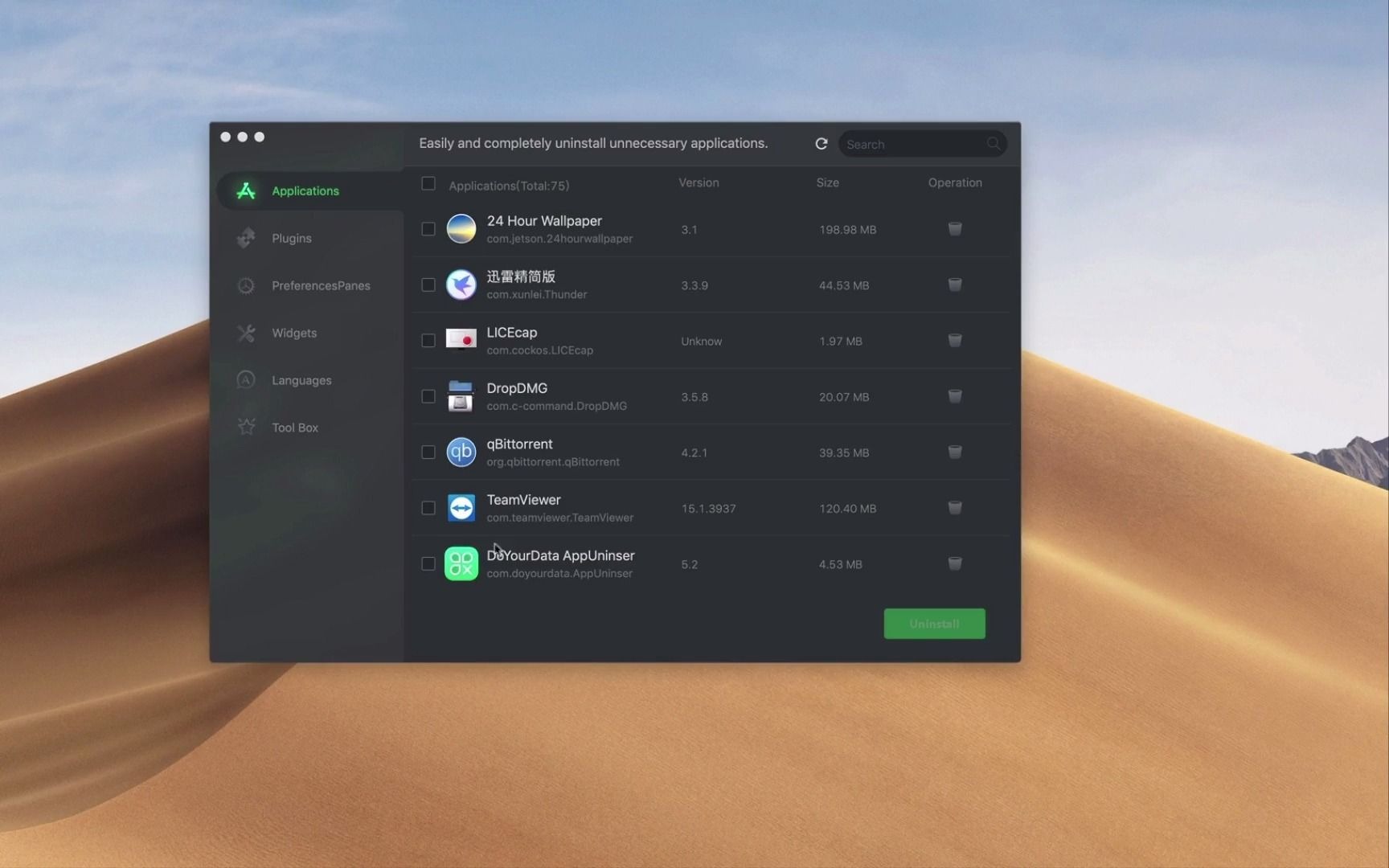Viewport: 1389px width, 868px height.
Task: Click the Size column header
Action: (x=828, y=183)
